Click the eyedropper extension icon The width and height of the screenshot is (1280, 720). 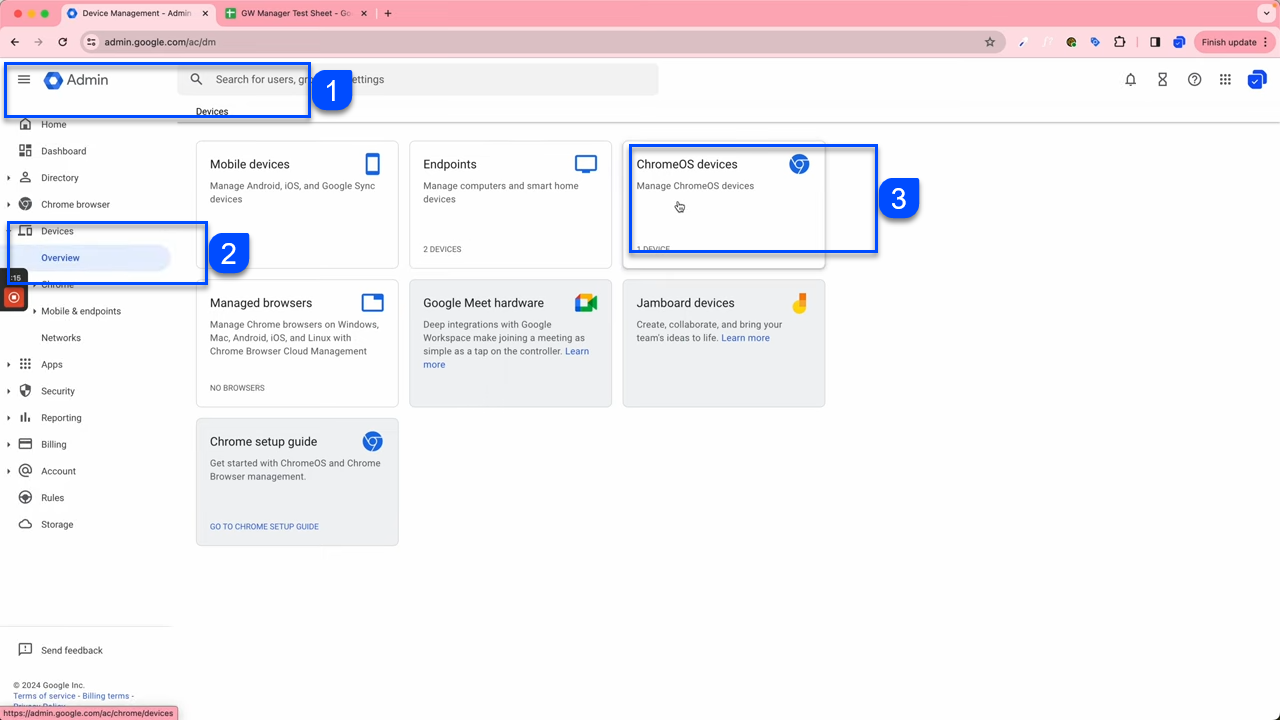(1023, 42)
